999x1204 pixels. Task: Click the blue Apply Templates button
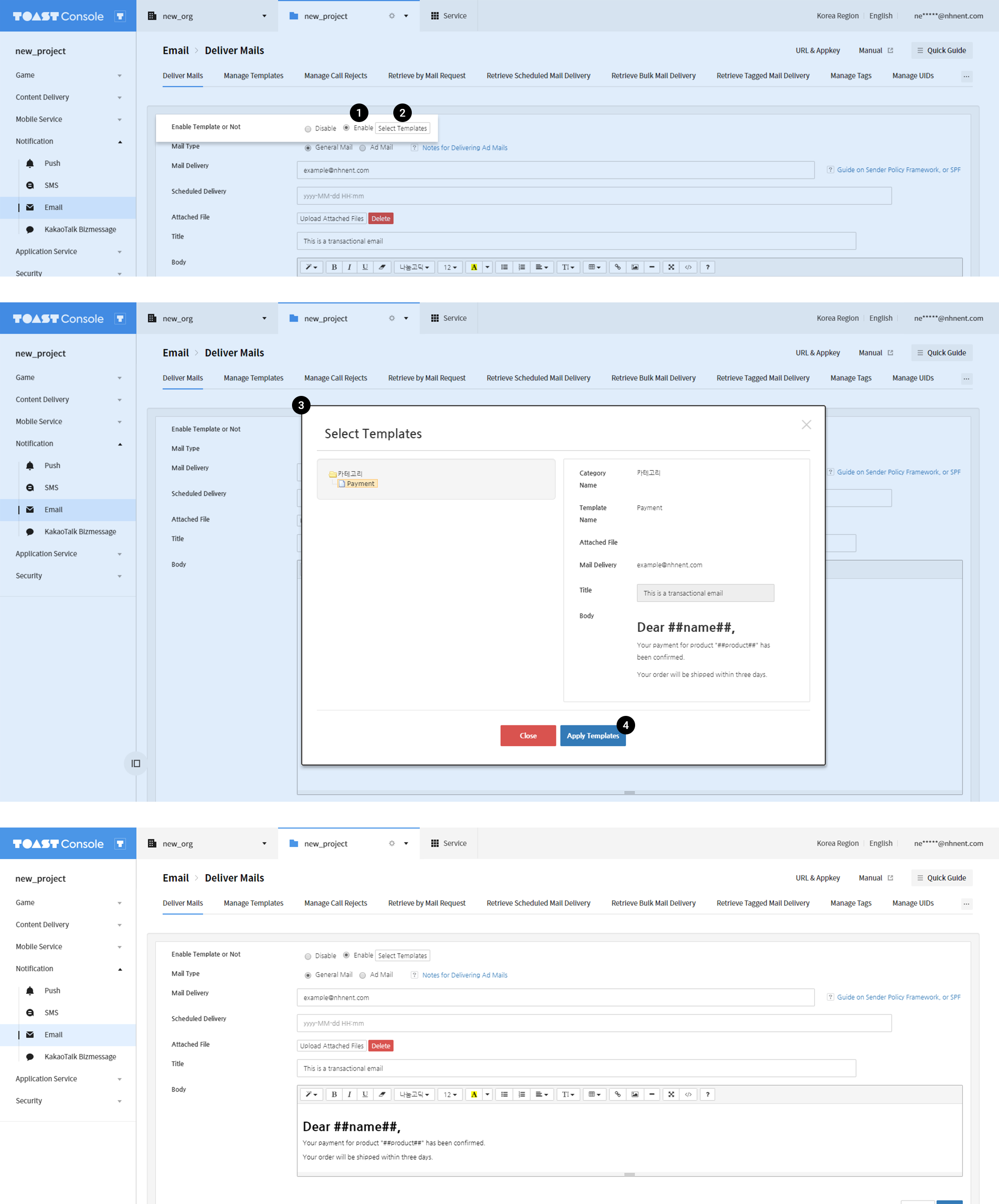[x=593, y=736]
